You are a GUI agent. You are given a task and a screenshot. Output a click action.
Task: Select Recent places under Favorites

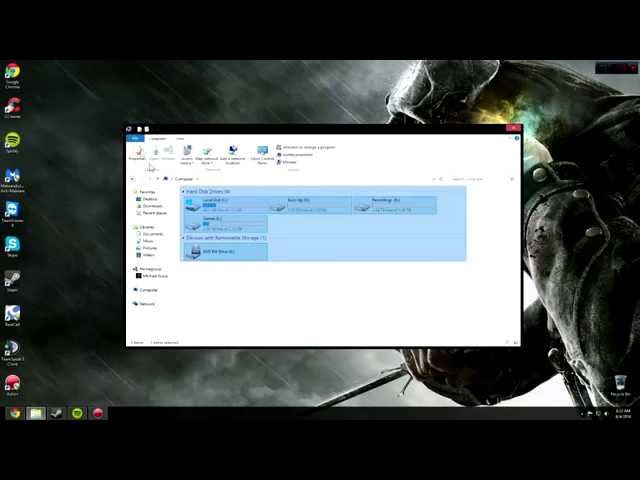click(151, 213)
